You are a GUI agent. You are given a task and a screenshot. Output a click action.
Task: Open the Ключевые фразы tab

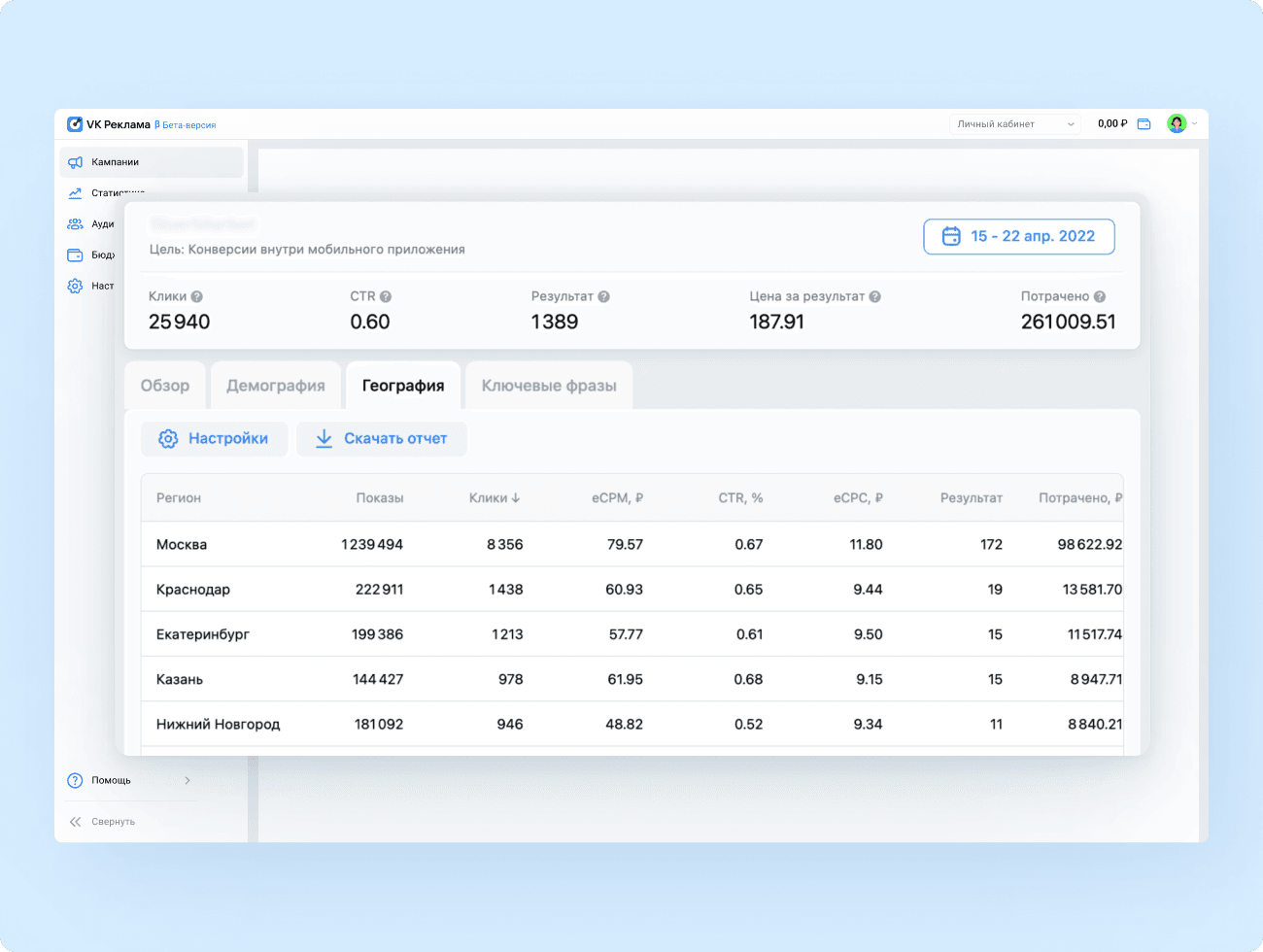pyautogui.click(x=549, y=386)
